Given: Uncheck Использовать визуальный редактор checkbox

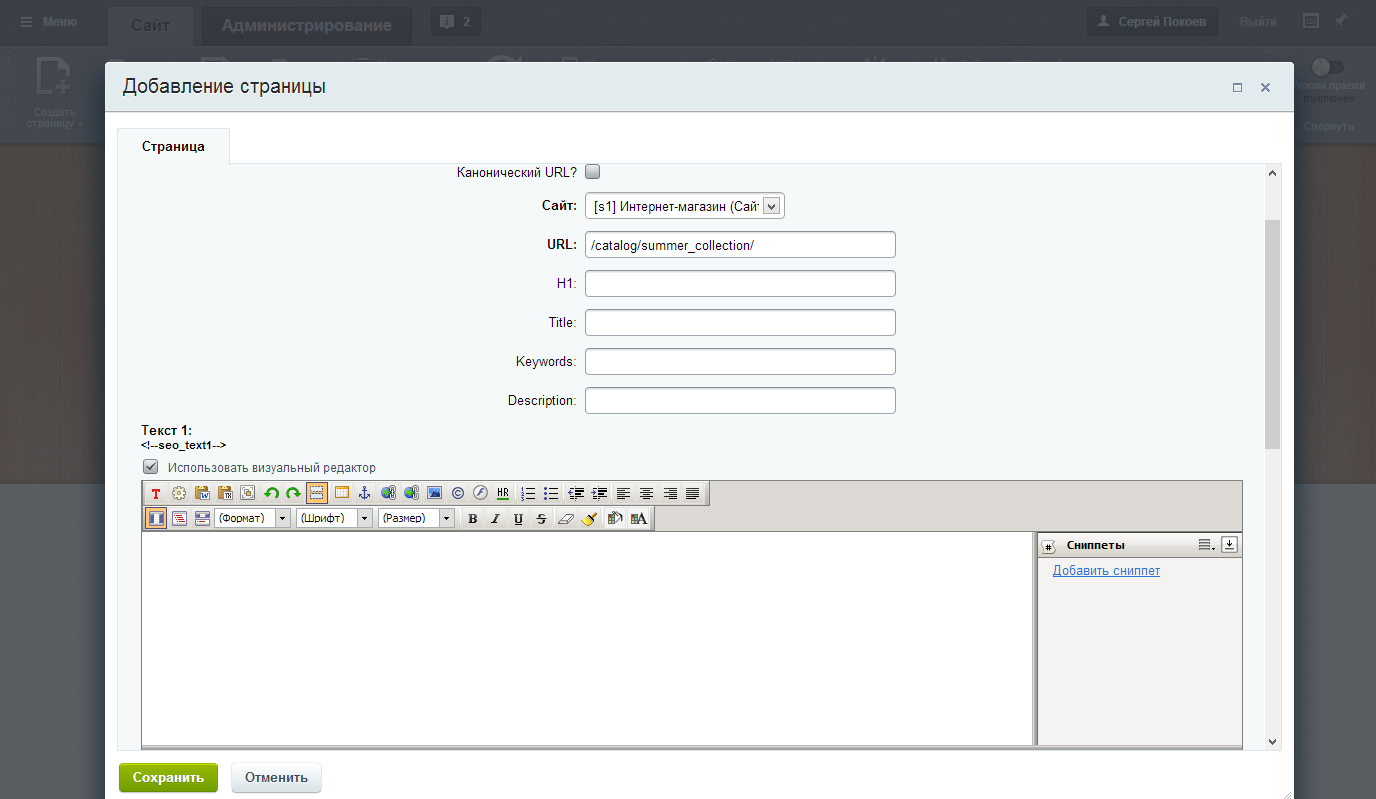Looking at the screenshot, I should [x=151, y=467].
